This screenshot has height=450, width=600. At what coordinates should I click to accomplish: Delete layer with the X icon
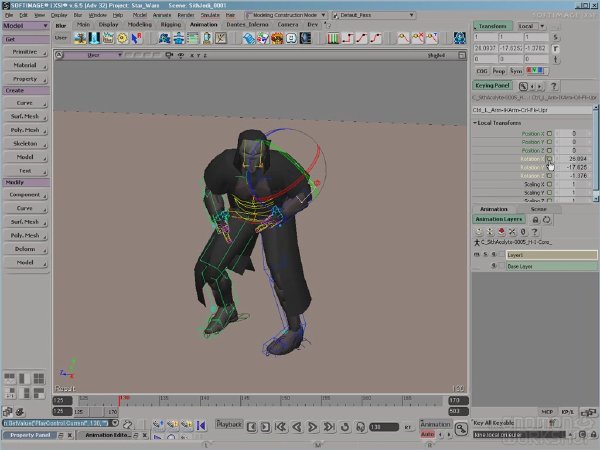pos(512,232)
